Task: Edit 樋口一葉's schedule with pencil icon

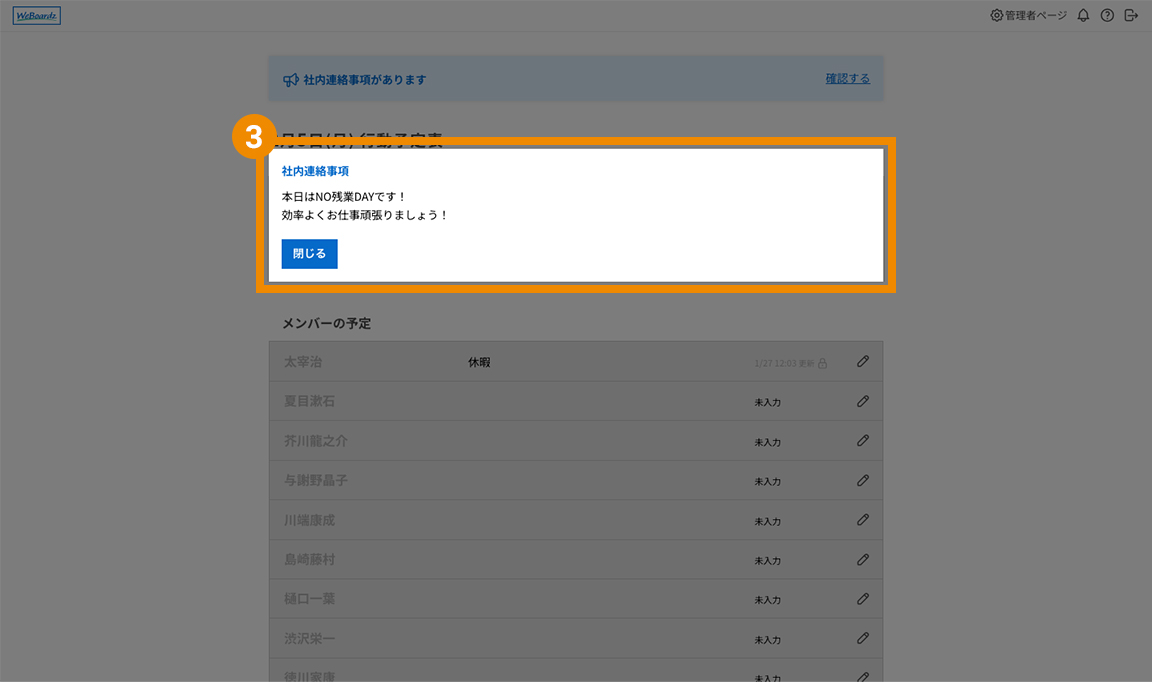Action: tap(863, 599)
